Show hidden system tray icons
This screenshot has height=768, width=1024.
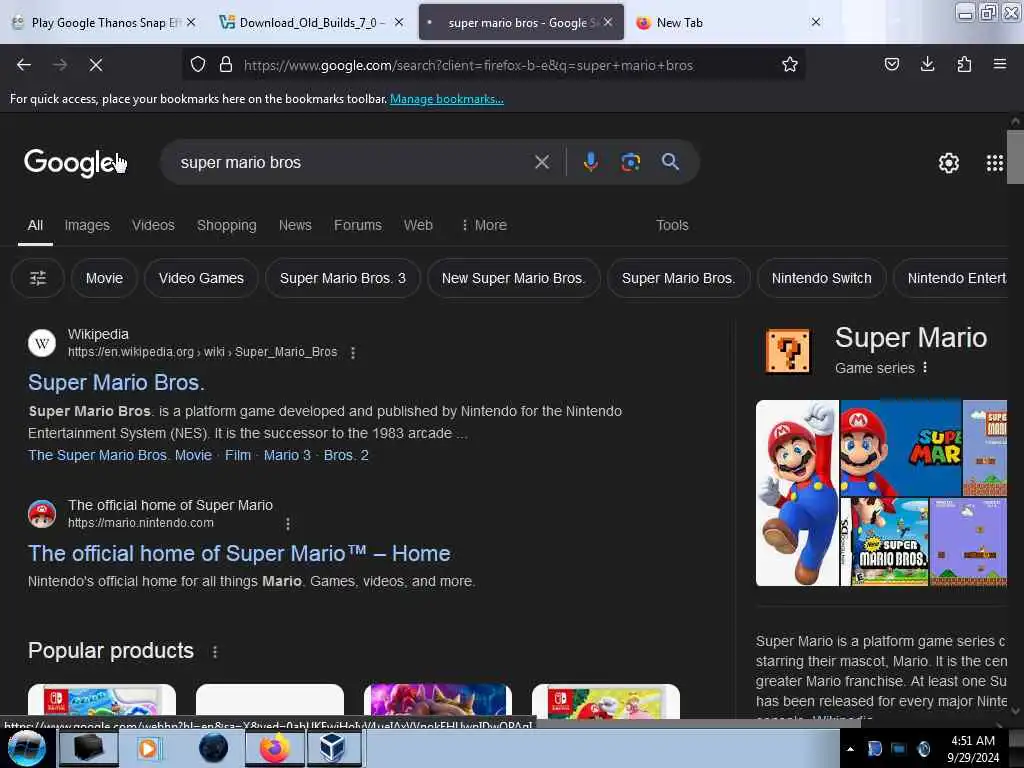point(850,749)
